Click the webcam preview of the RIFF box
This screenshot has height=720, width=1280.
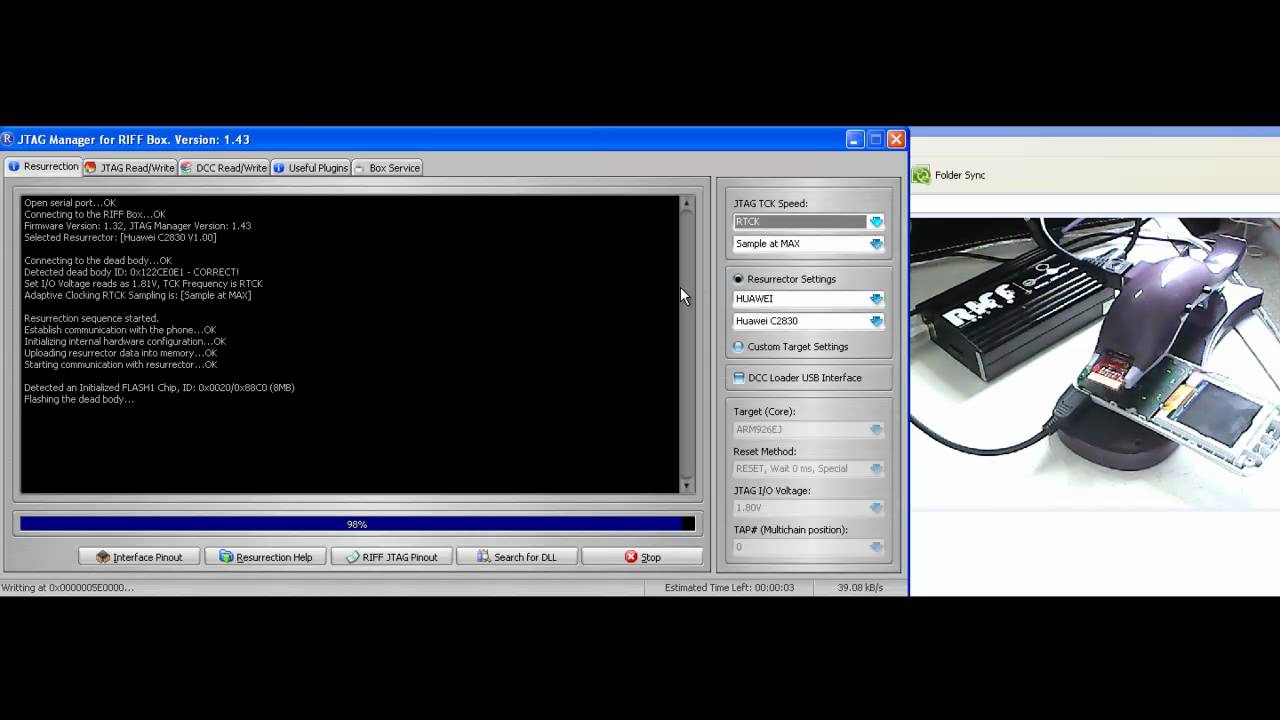click(x=1095, y=364)
